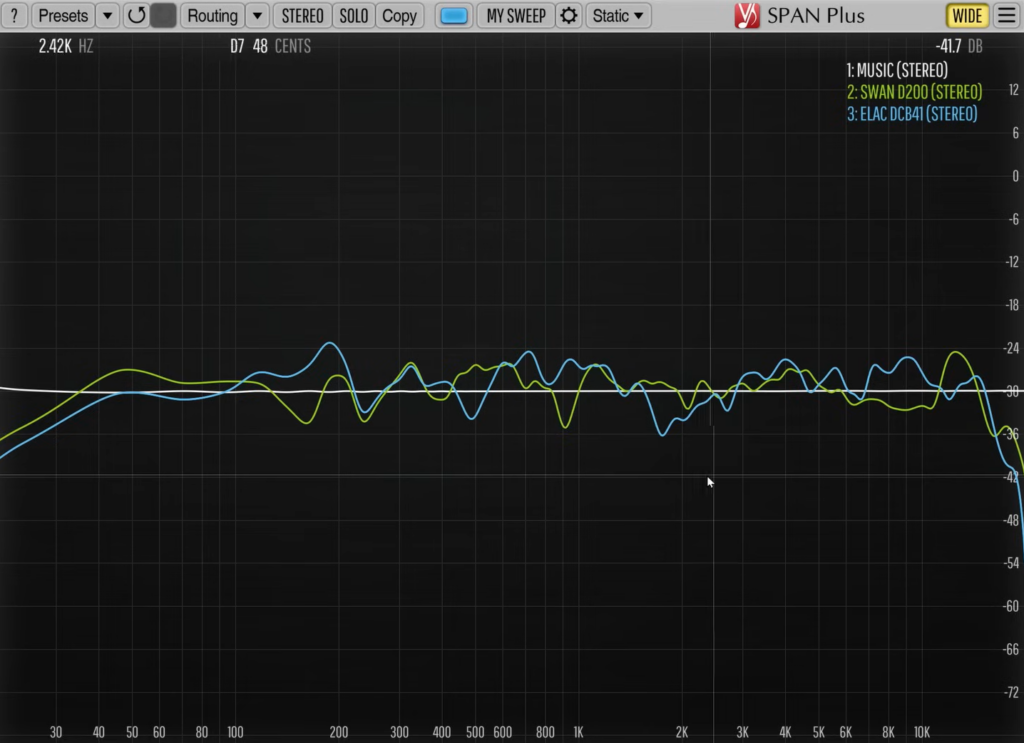Click the 2.42K HZ frequency readout
This screenshot has height=743, width=1024.
66,46
